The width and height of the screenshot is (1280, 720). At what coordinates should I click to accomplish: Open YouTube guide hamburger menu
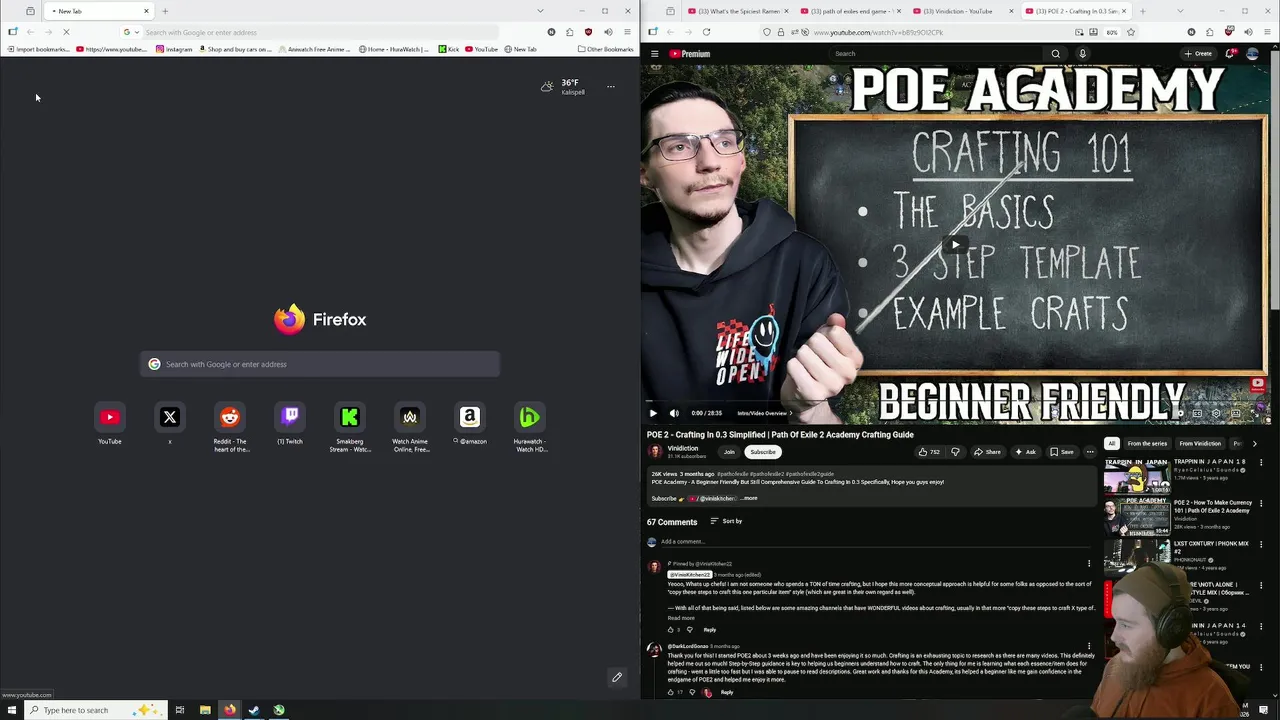654,54
